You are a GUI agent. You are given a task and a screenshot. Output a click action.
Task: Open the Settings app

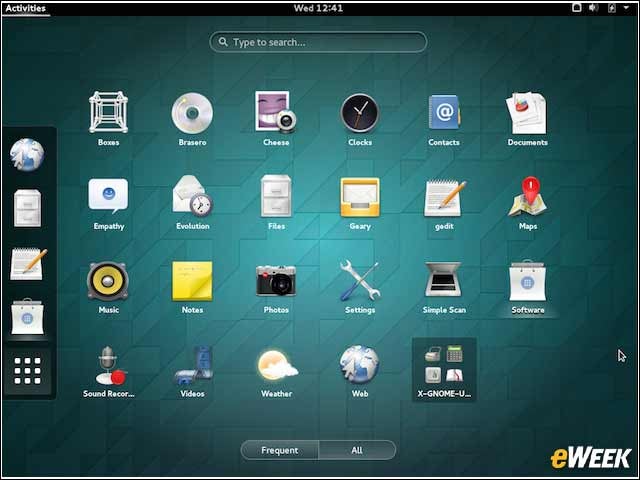[x=360, y=287]
